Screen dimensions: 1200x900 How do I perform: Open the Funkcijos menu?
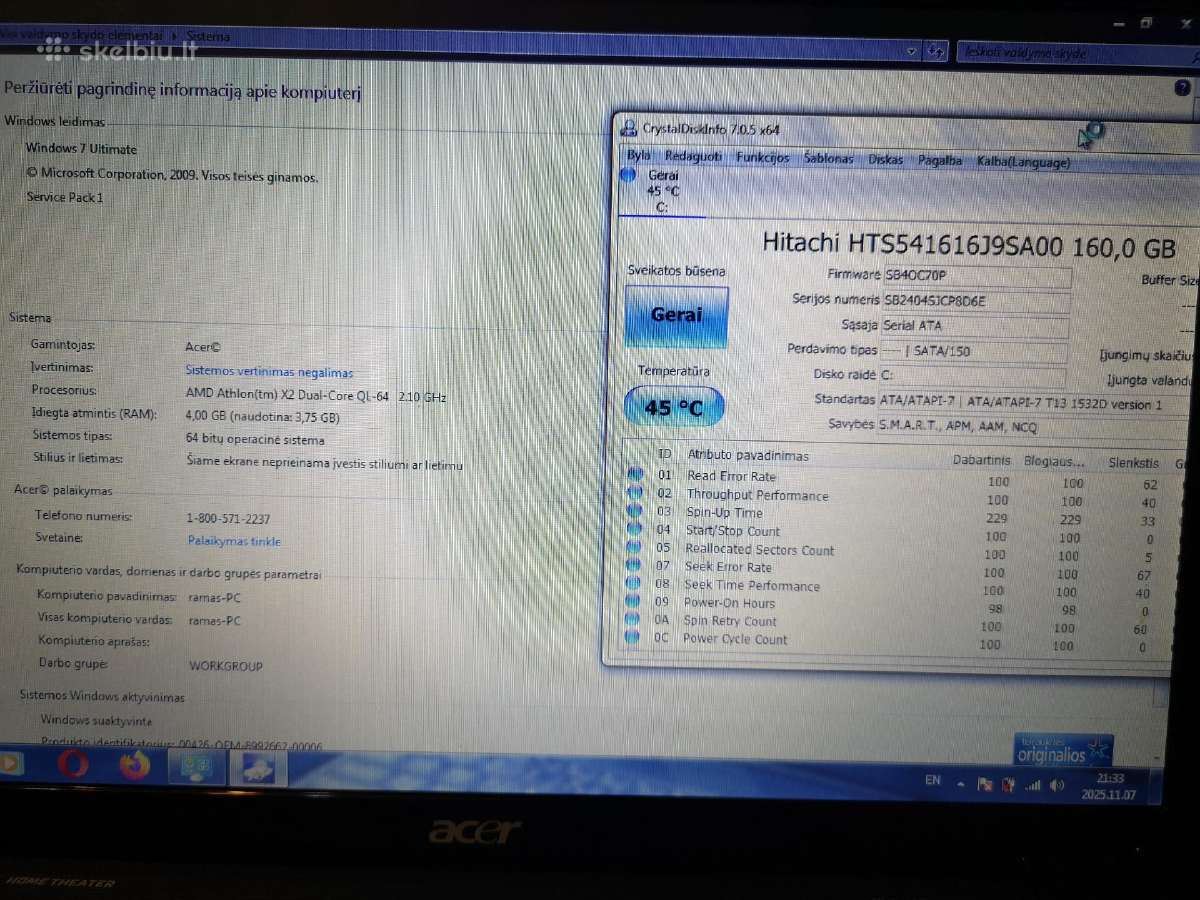pos(762,157)
